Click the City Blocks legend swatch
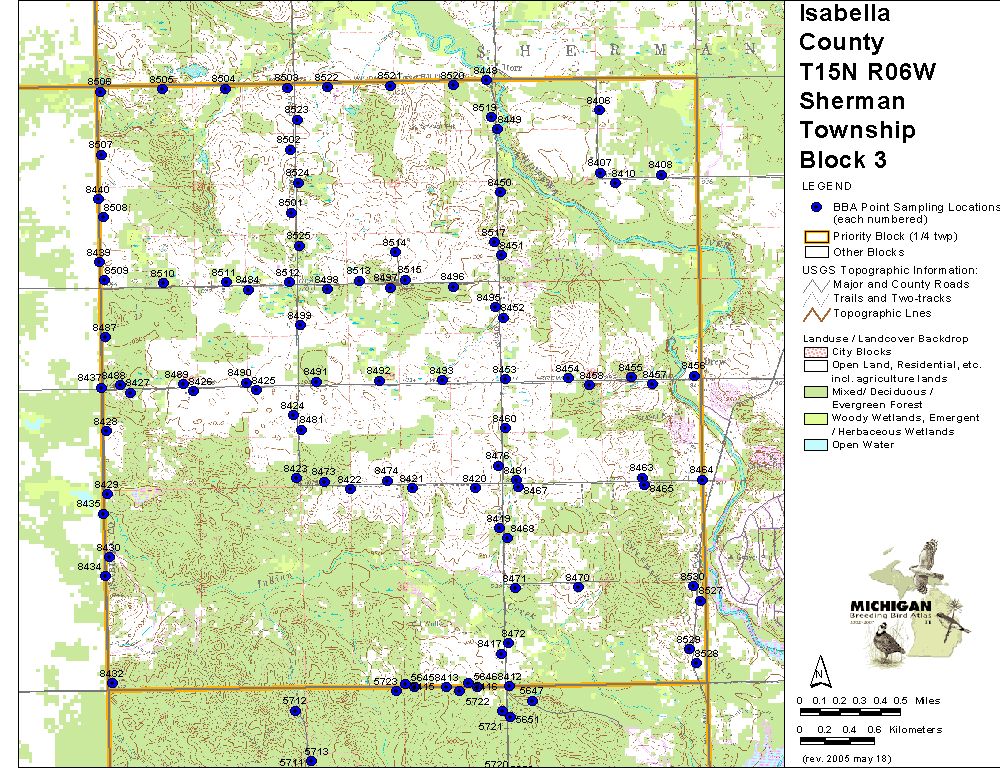The height and width of the screenshot is (768, 1000). (x=817, y=352)
